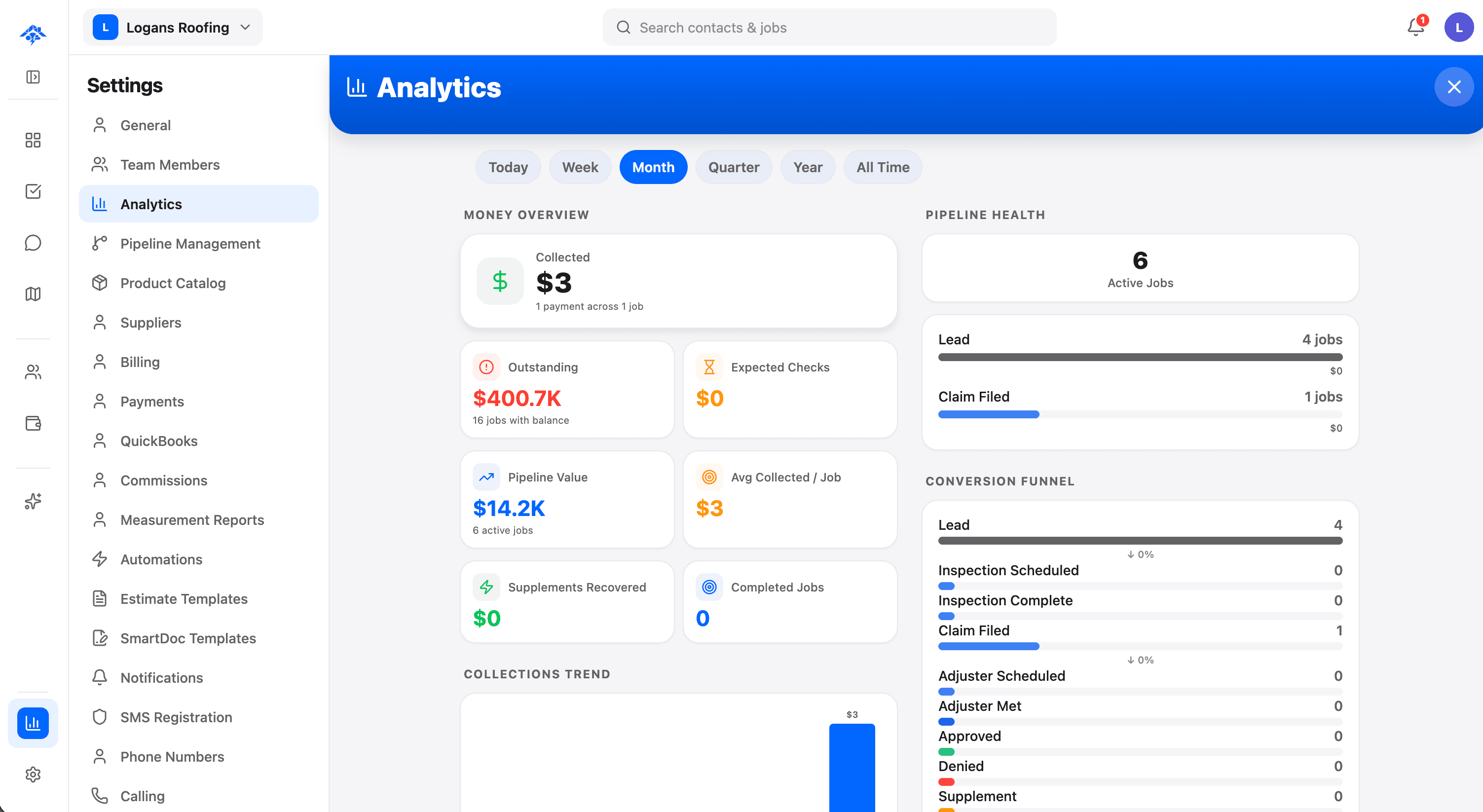1483x812 pixels.
Task: Select the Quarter time range
Action: point(734,167)
